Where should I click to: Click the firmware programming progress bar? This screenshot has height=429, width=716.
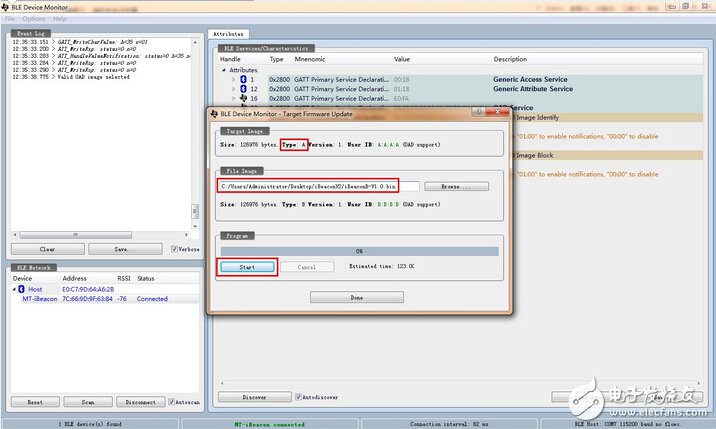point(358,250)
